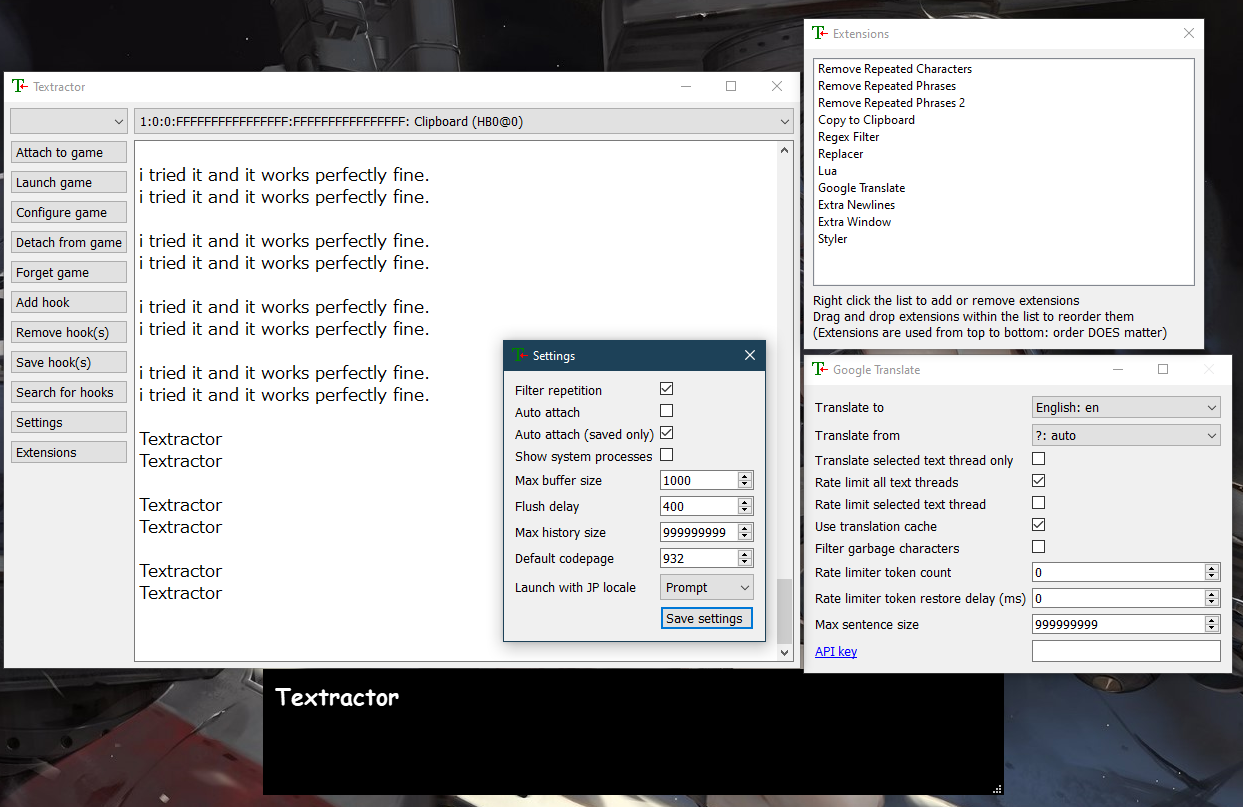Select Remove Repeated Phrases 2 extension

point(891,103)
